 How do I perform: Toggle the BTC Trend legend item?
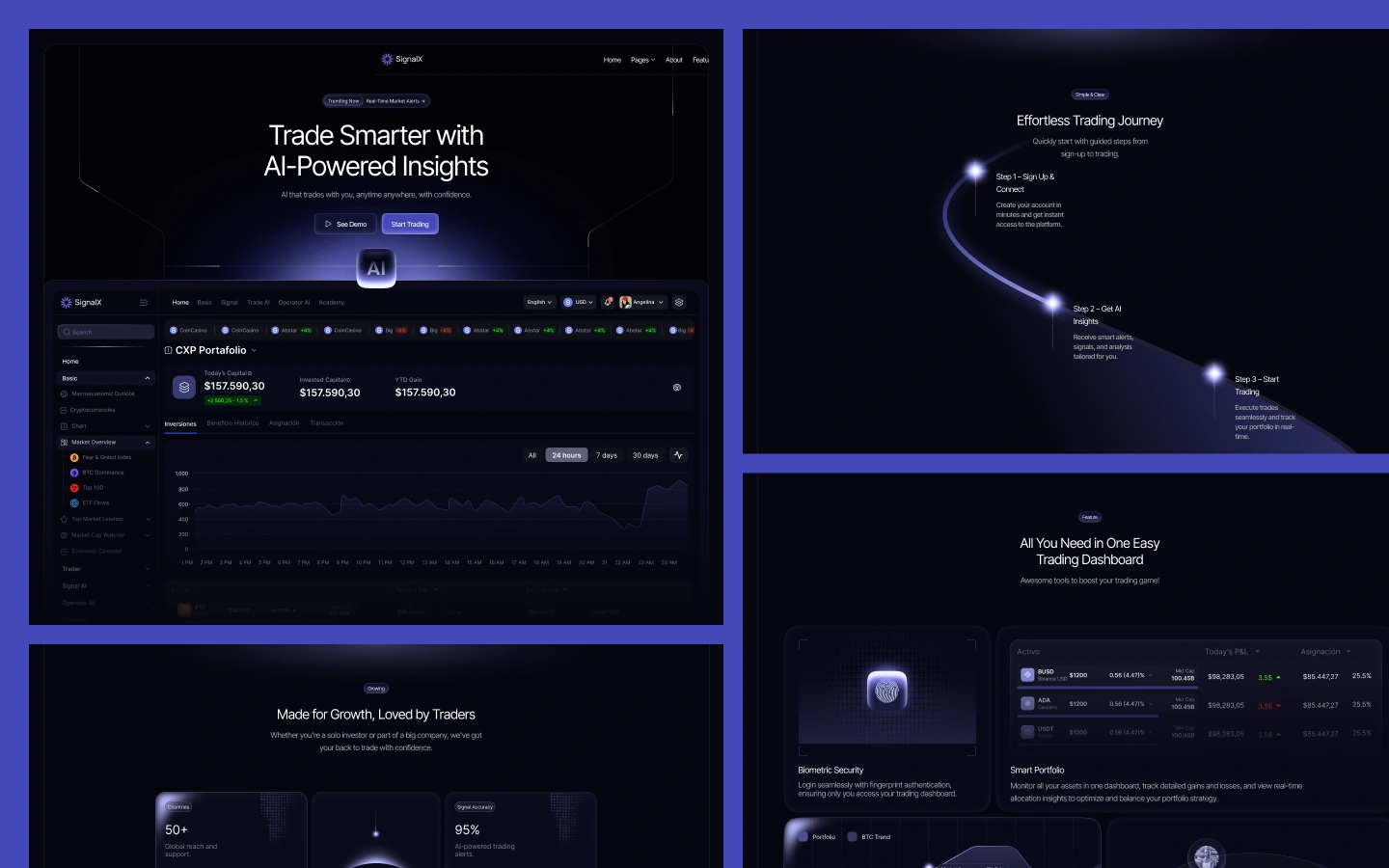point(869,836)
